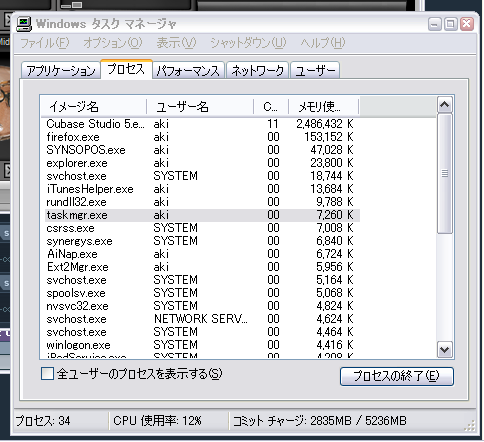Maximize the Task Manager window
The image size is (484, 442).
tap(450, 24)
